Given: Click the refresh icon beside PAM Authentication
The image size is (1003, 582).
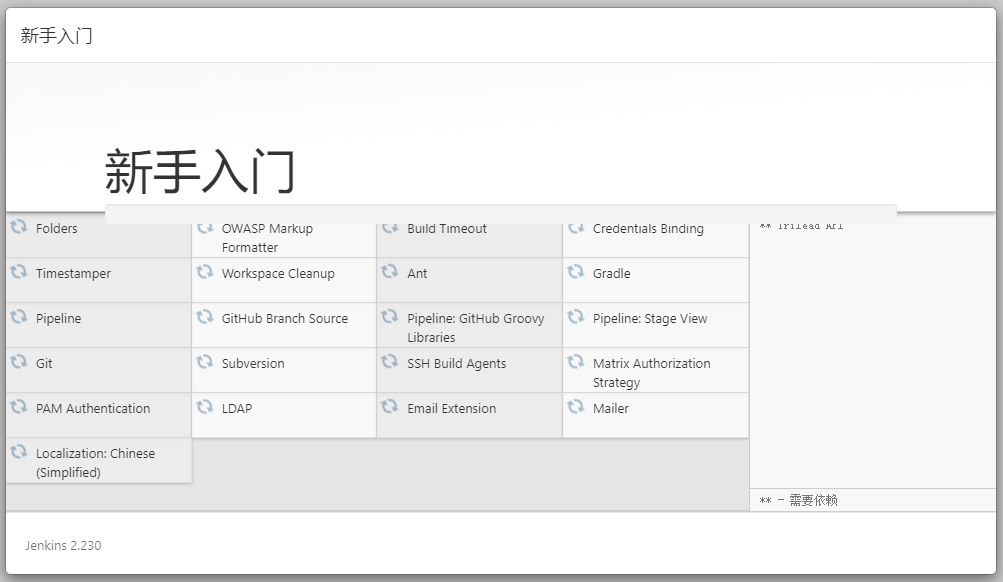Looking at the screenshot, I should 19,407.
